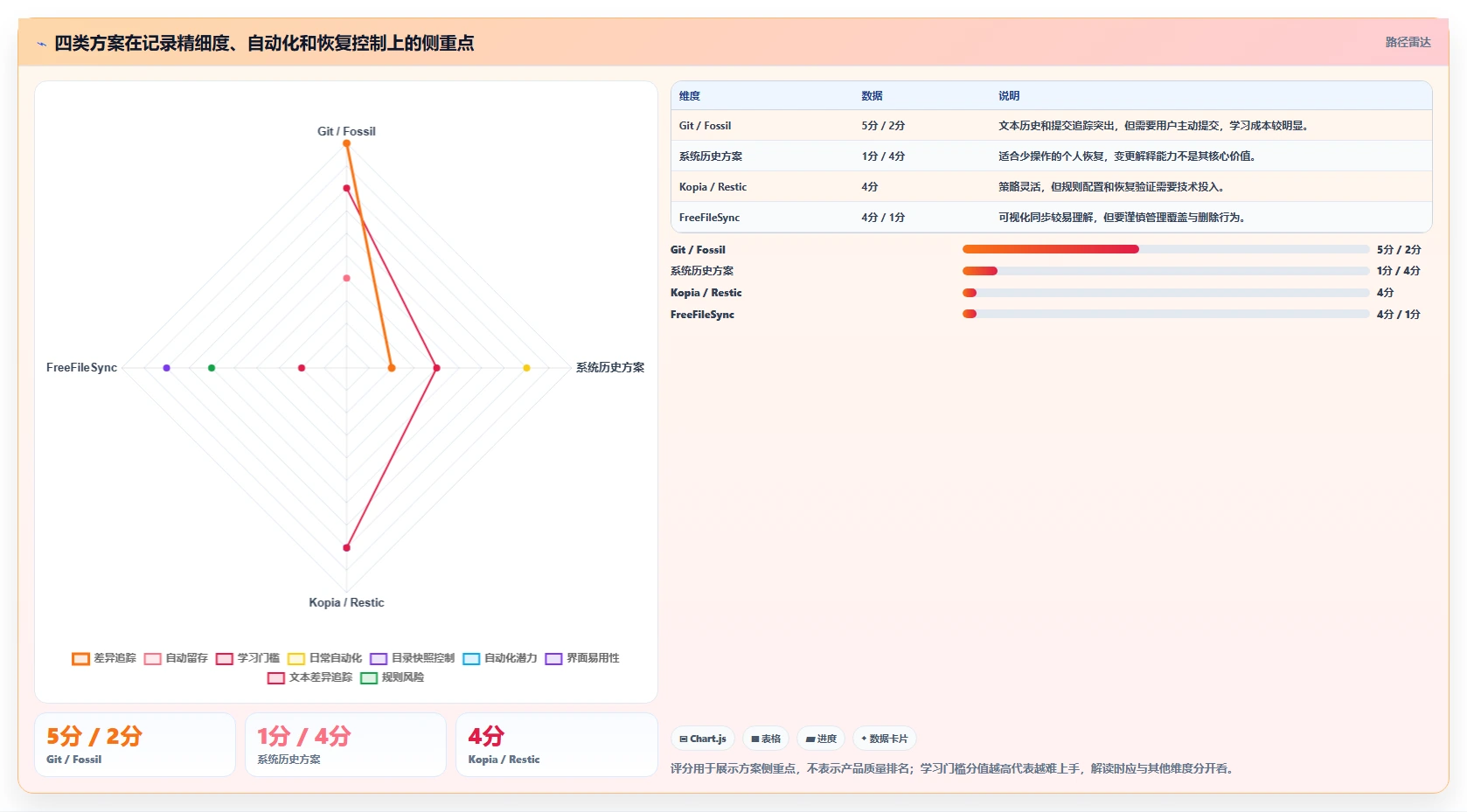Toggle the 界面易用性 legend item
The height and width of the screenshot is (812, 1467).
coord(582,658)
